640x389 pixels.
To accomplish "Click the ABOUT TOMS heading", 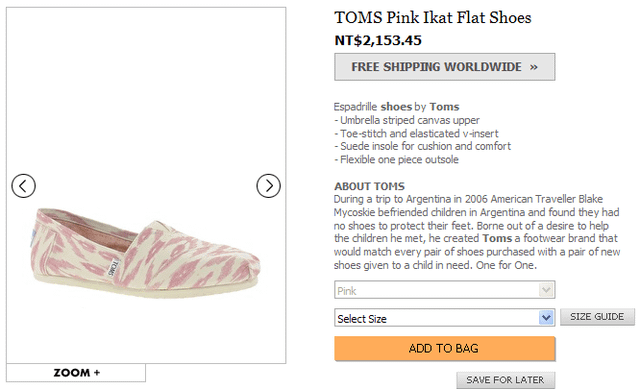I will [369, 186].
